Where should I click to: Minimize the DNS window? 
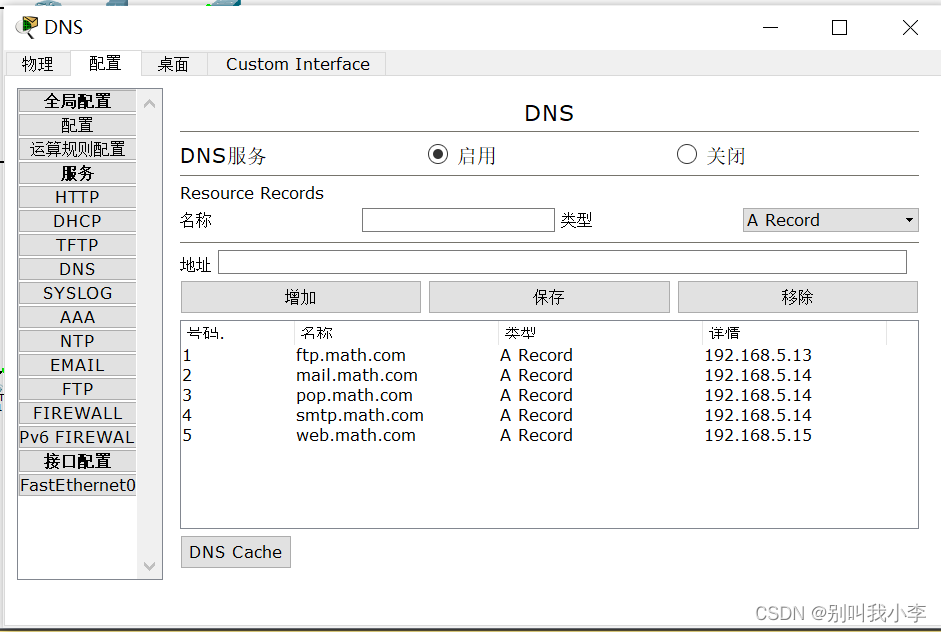771,28
